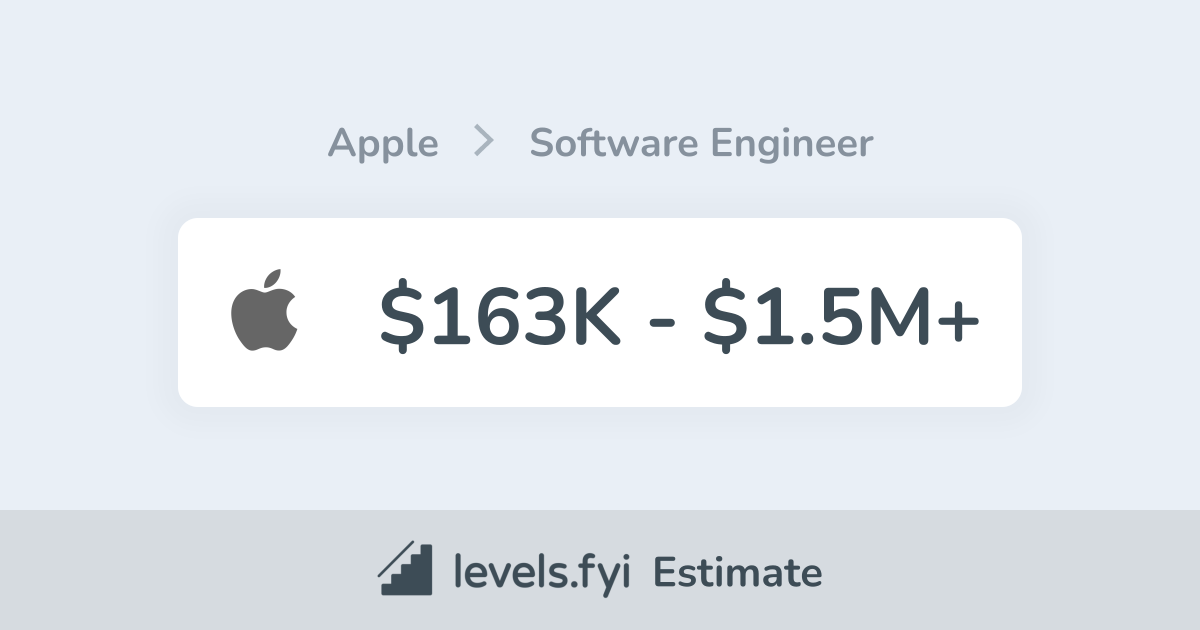Viewport: 1200px width, 630px height.
Task: Open the levels.fyi wordmark text
Action: [x=542, y=572]
